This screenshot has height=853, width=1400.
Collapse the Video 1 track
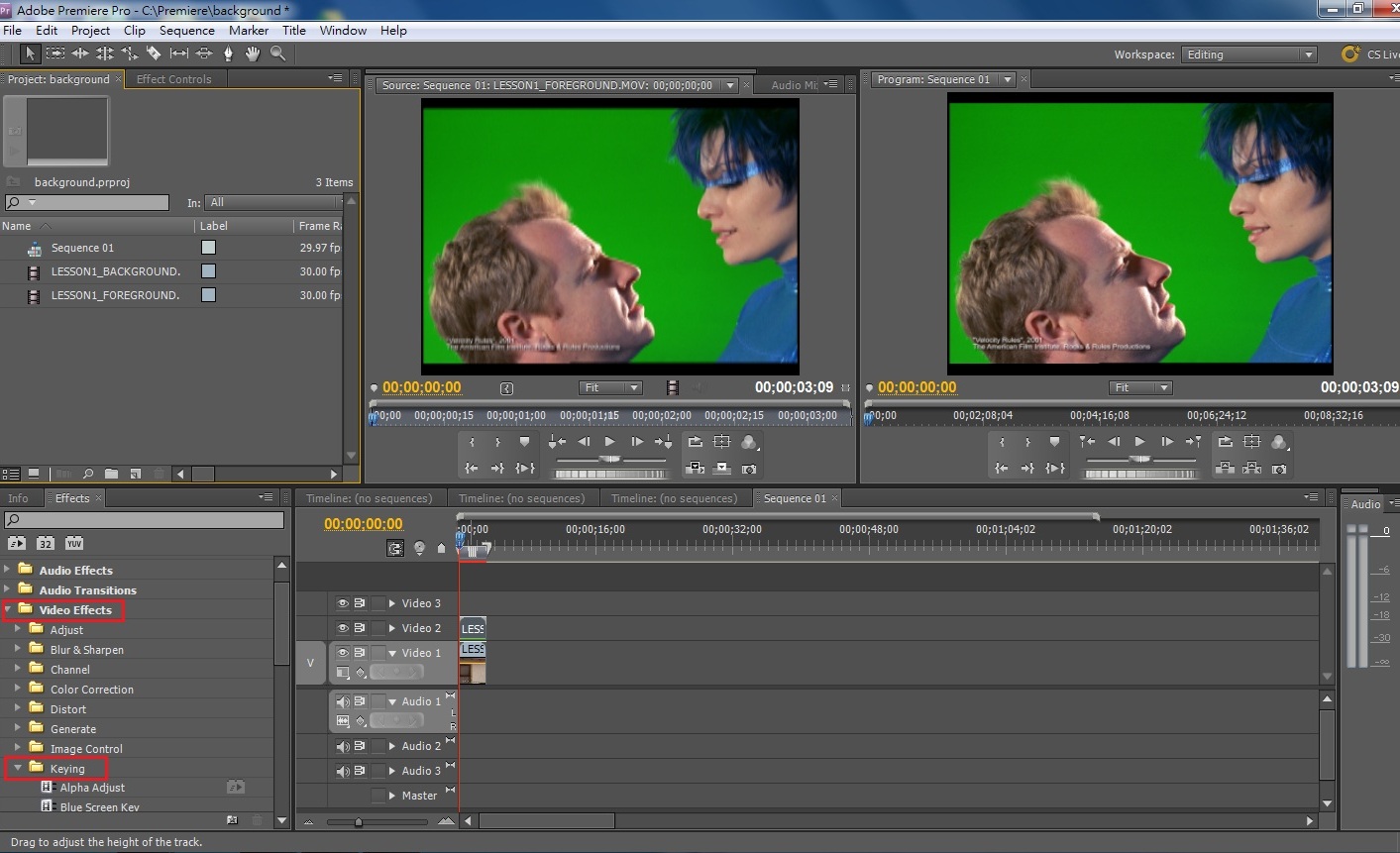(x=392, y=653)
